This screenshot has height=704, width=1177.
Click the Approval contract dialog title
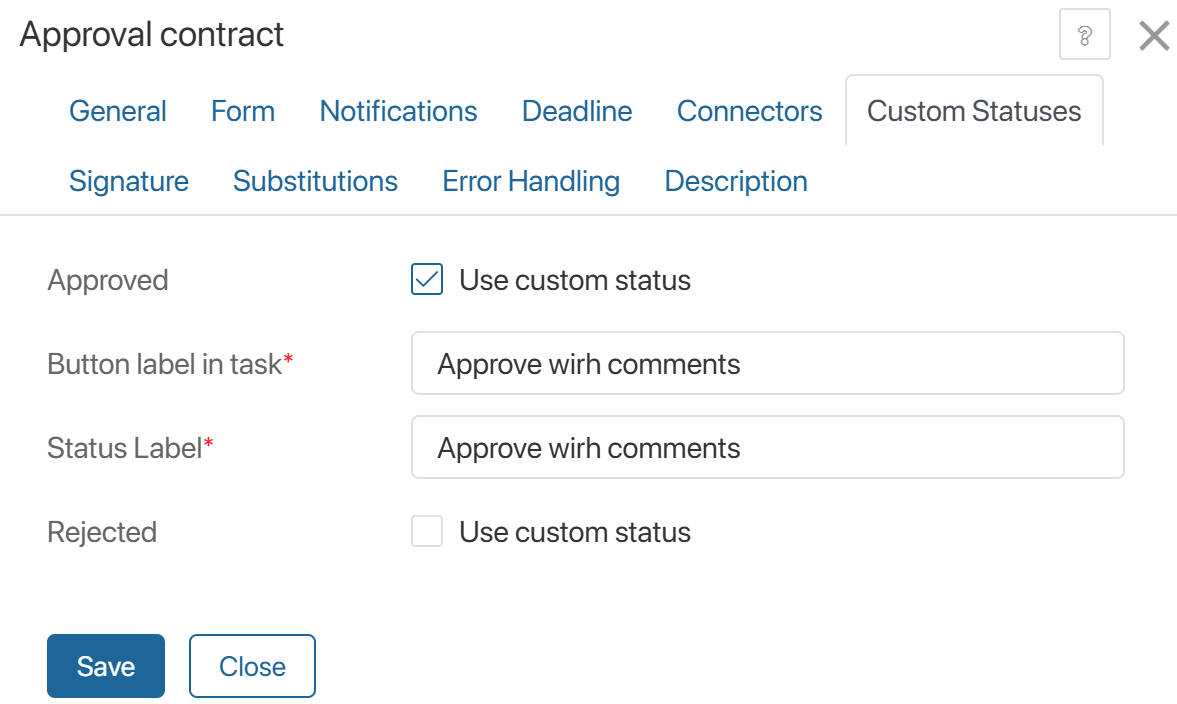[152, 35]
